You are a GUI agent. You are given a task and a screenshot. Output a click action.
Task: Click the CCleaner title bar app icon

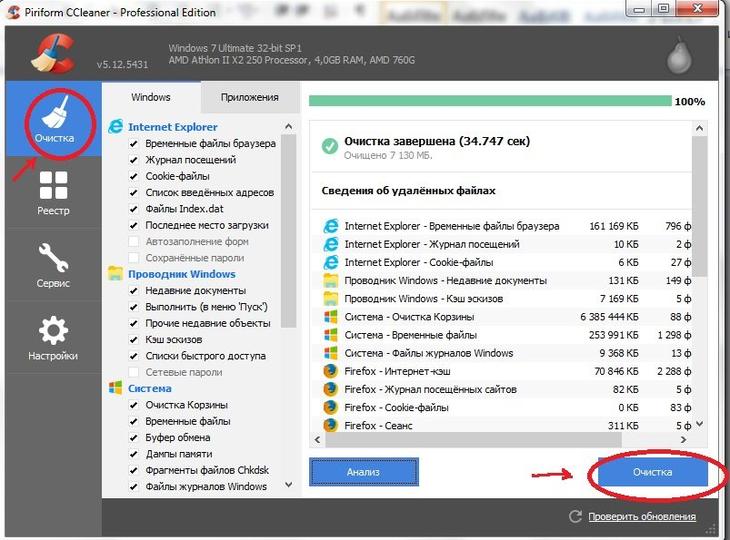[x=13, y=12]
